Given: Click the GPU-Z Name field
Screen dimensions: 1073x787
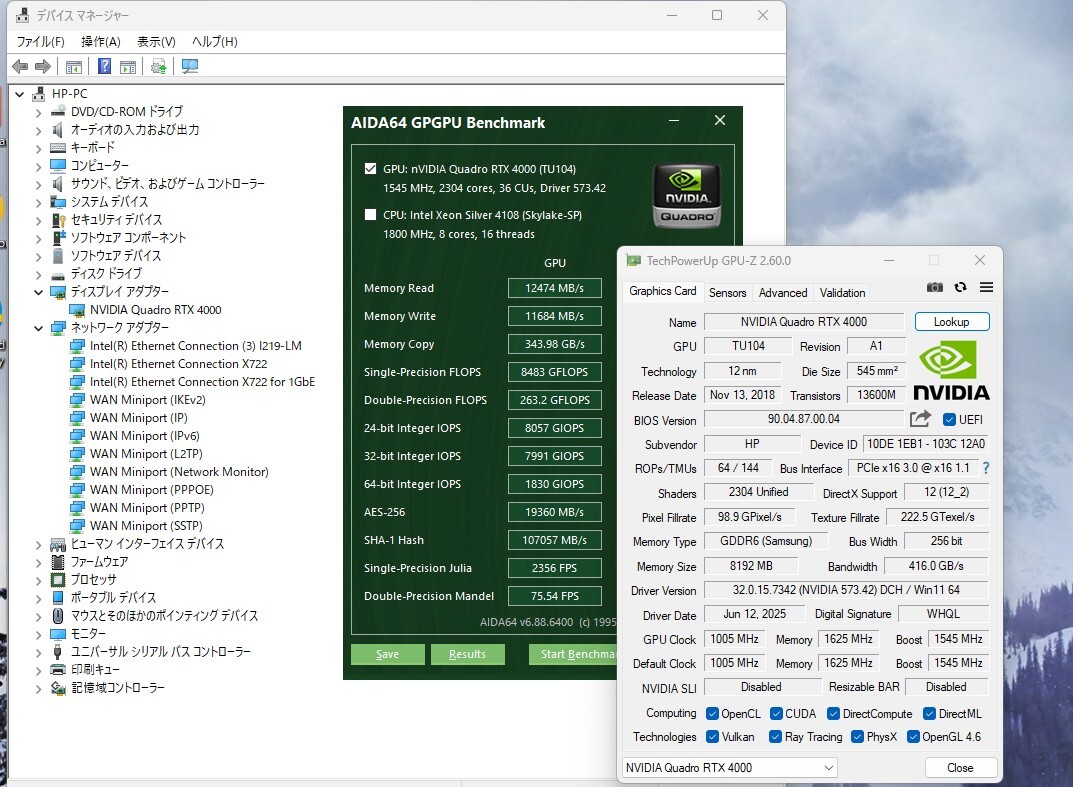Looking at the screenshot, I should click(803, 322).
